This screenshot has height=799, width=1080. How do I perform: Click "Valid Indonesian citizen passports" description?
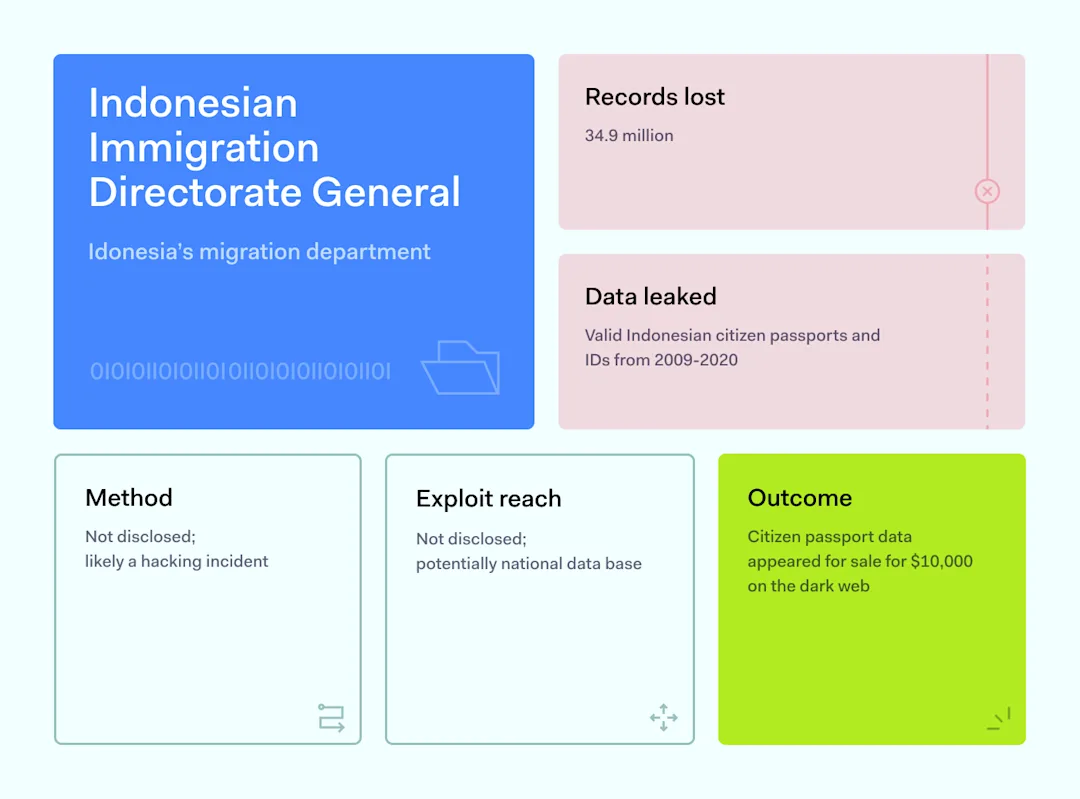tap(732, 348)
